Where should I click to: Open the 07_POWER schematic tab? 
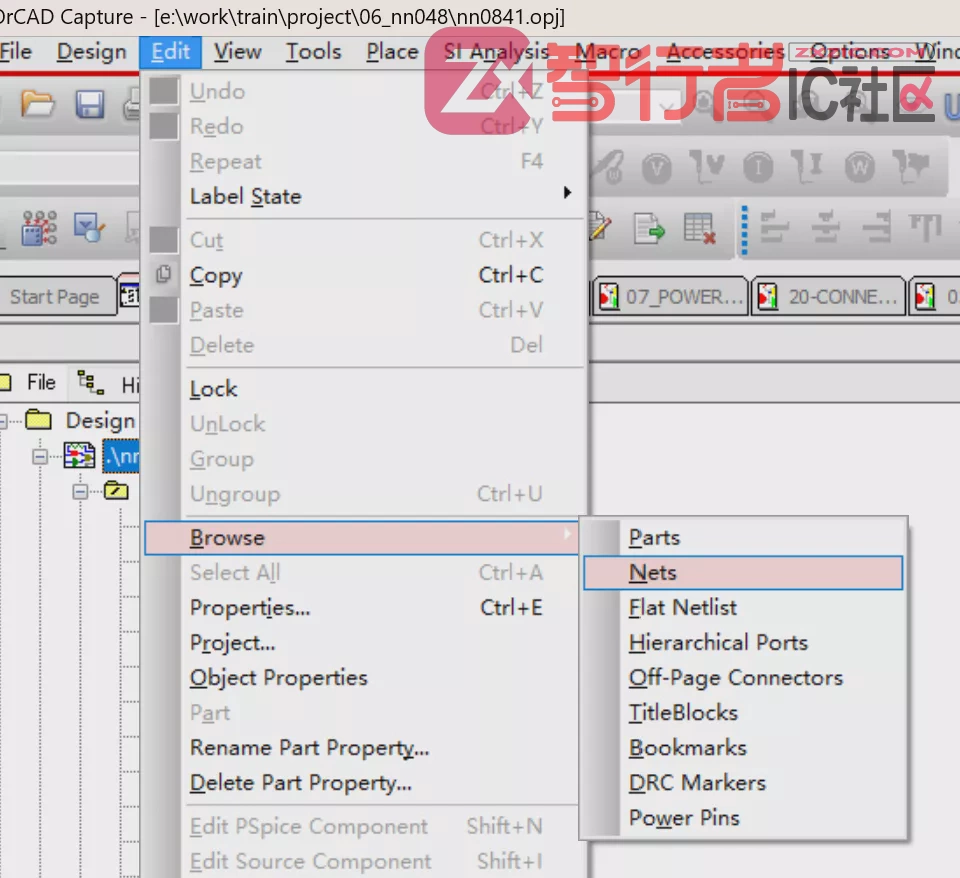670,297
